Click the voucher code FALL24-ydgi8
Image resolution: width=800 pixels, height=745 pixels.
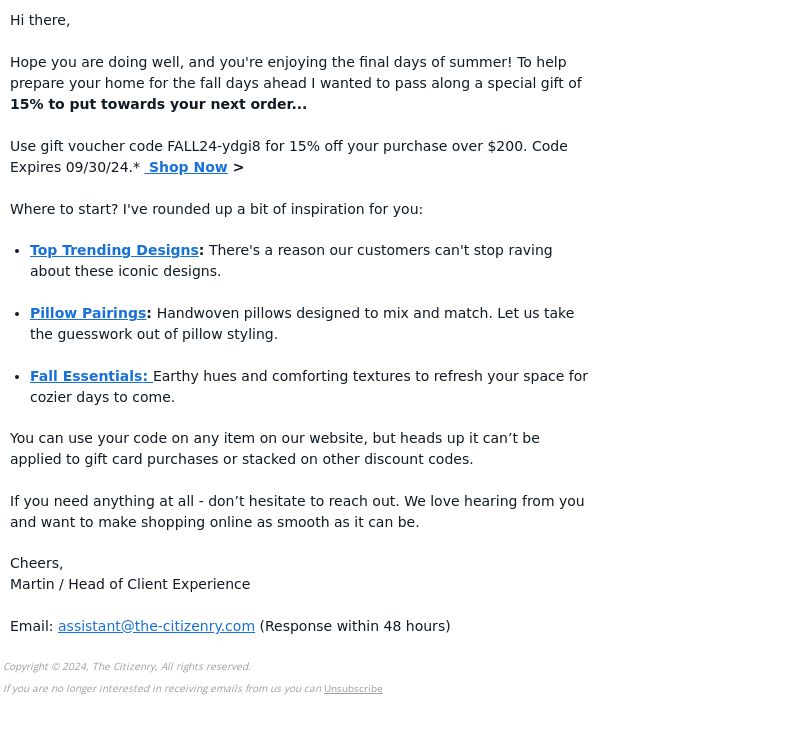click(x=214, y=146)
